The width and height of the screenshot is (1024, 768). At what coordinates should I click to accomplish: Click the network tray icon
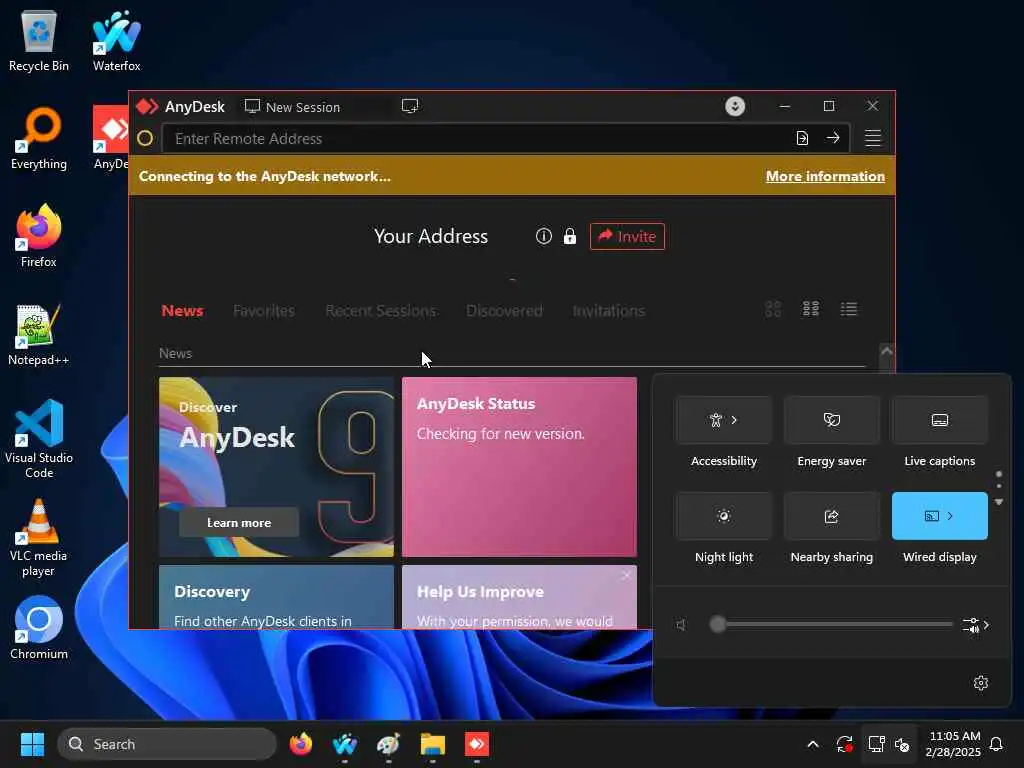click(x=876, y=744)
